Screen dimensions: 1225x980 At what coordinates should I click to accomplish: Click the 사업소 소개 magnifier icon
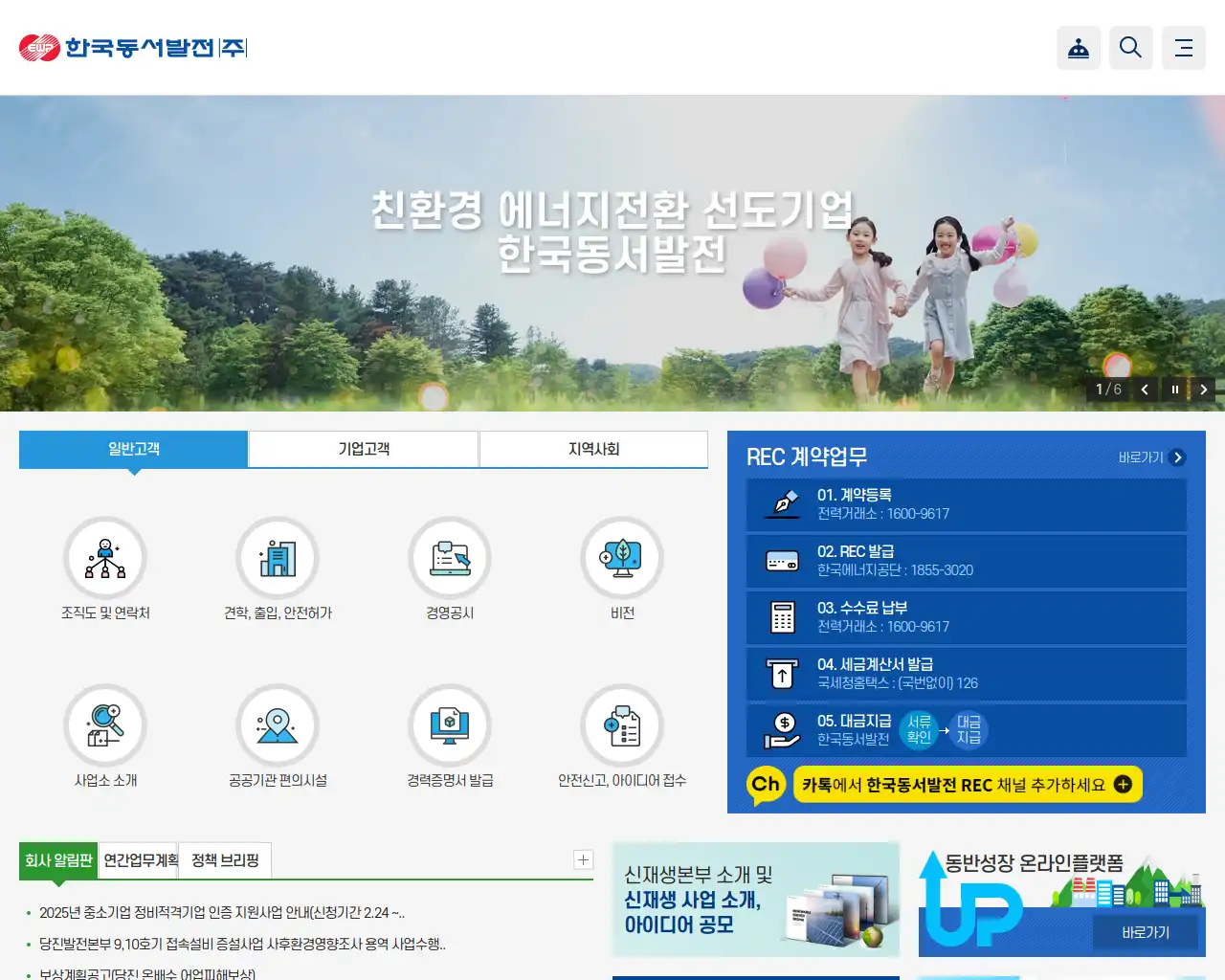105,725
